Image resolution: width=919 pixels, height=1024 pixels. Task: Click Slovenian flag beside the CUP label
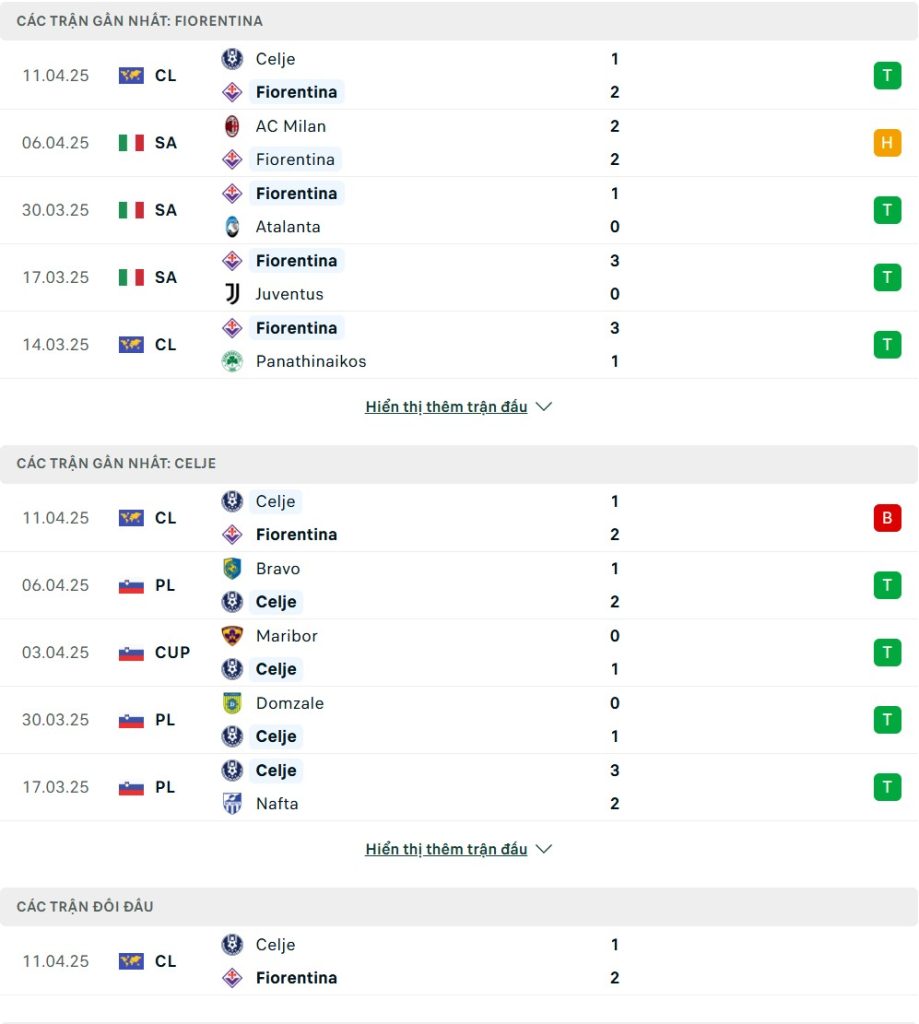[131, 652]
